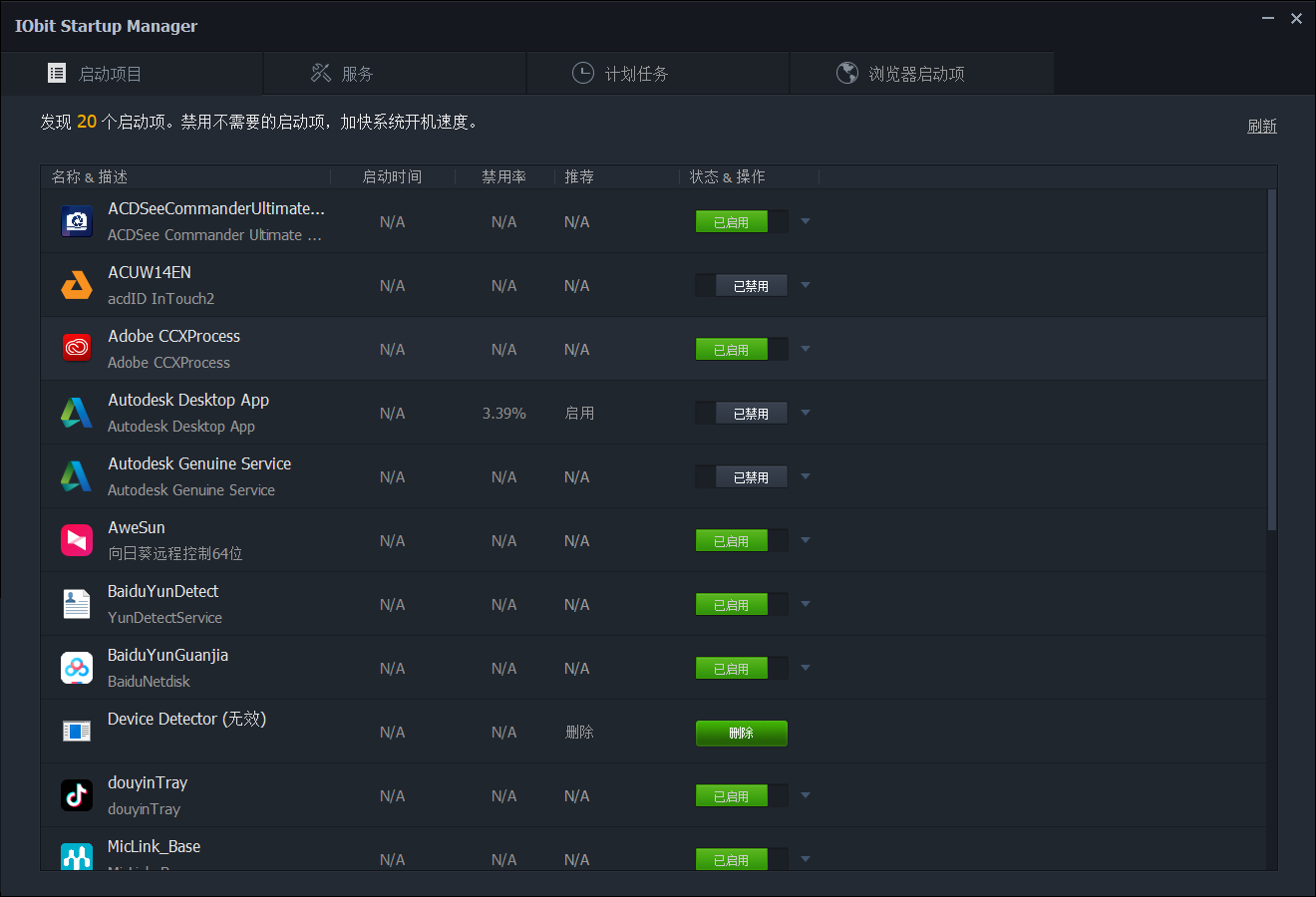The image size is (1316, 897).
Task: Enable the Autodesk Genuine Service toggle
Action: point(741,476)
